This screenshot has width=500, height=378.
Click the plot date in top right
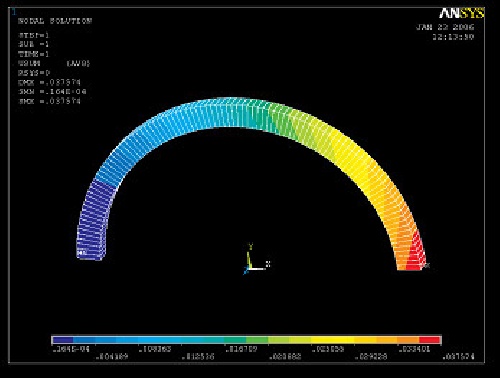(445, 27)
